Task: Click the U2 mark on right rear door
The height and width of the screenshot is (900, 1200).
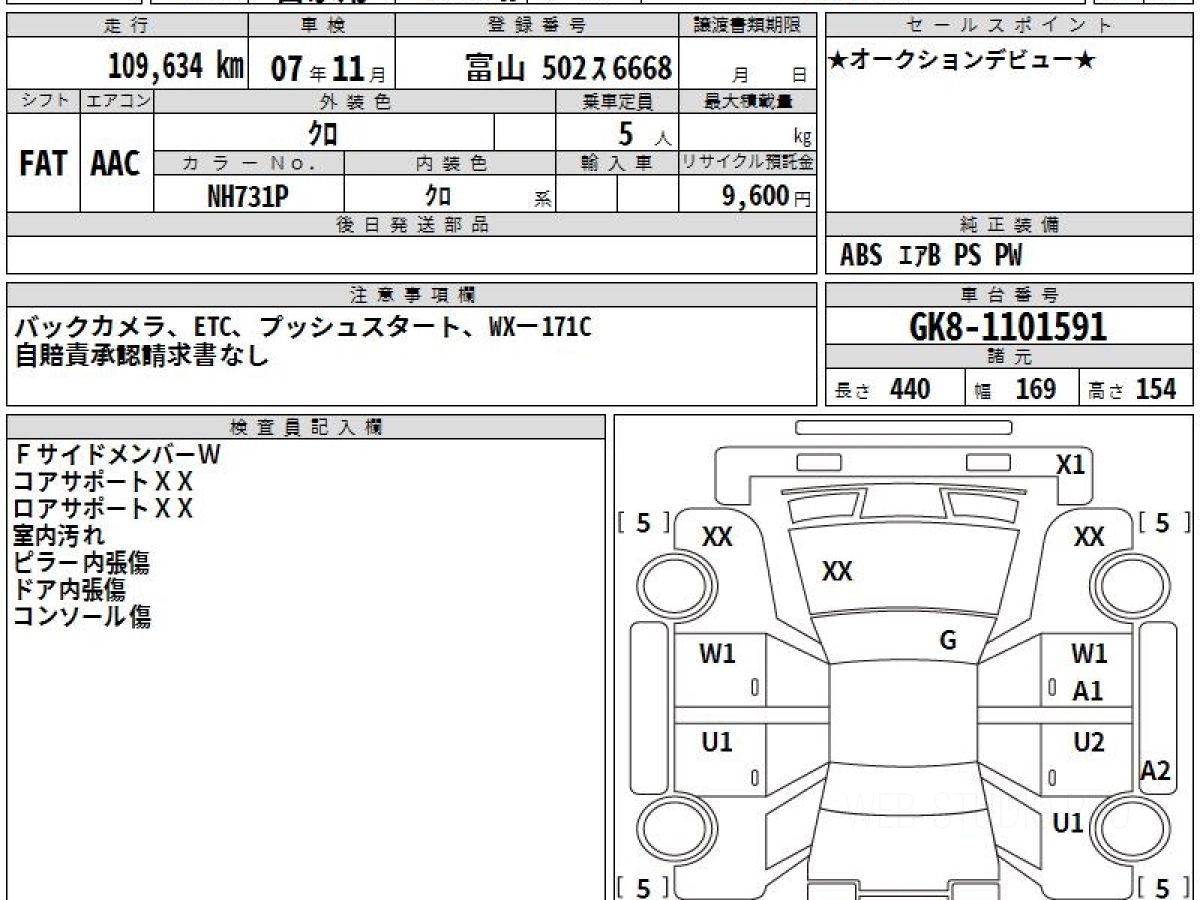Action: (x=1089, y=742)
